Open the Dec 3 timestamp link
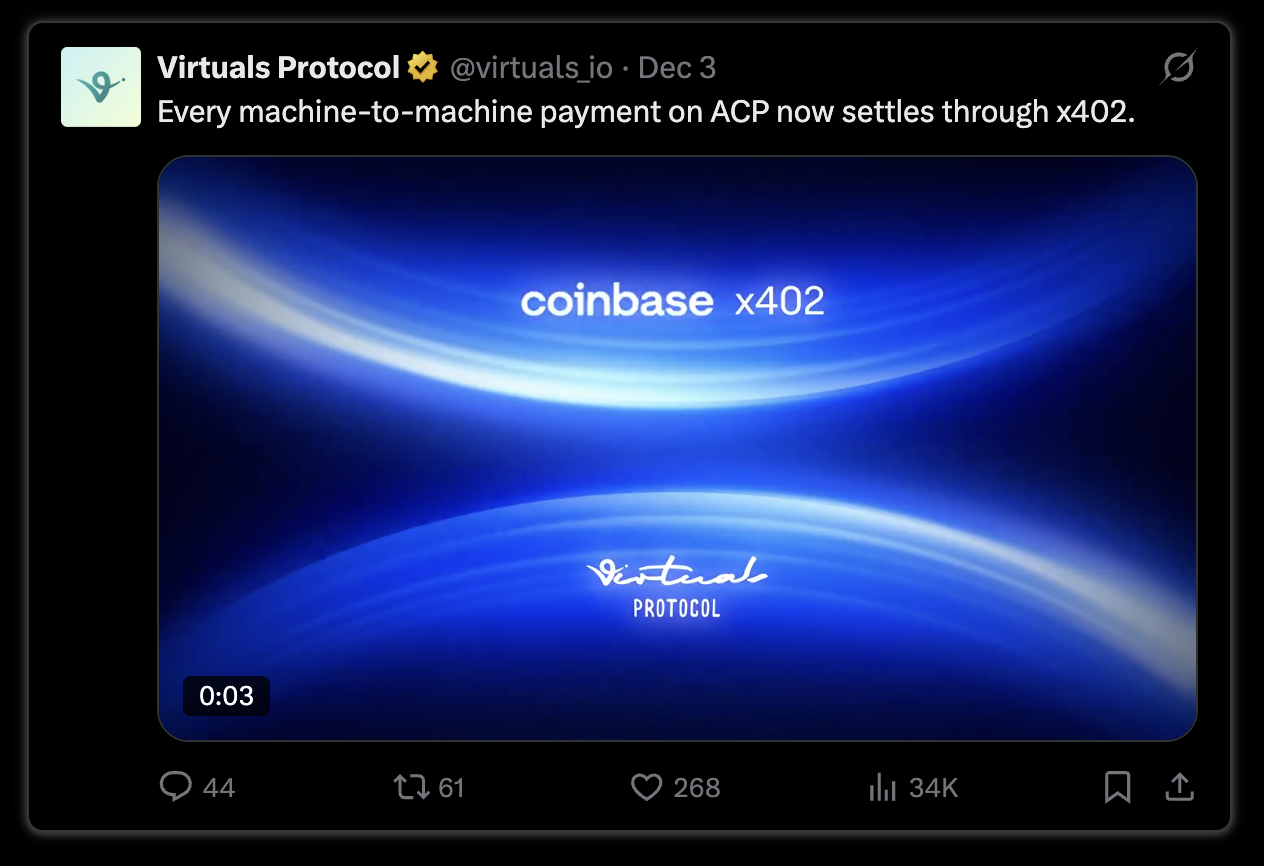The image size is (1264, 866). point(677,68)
